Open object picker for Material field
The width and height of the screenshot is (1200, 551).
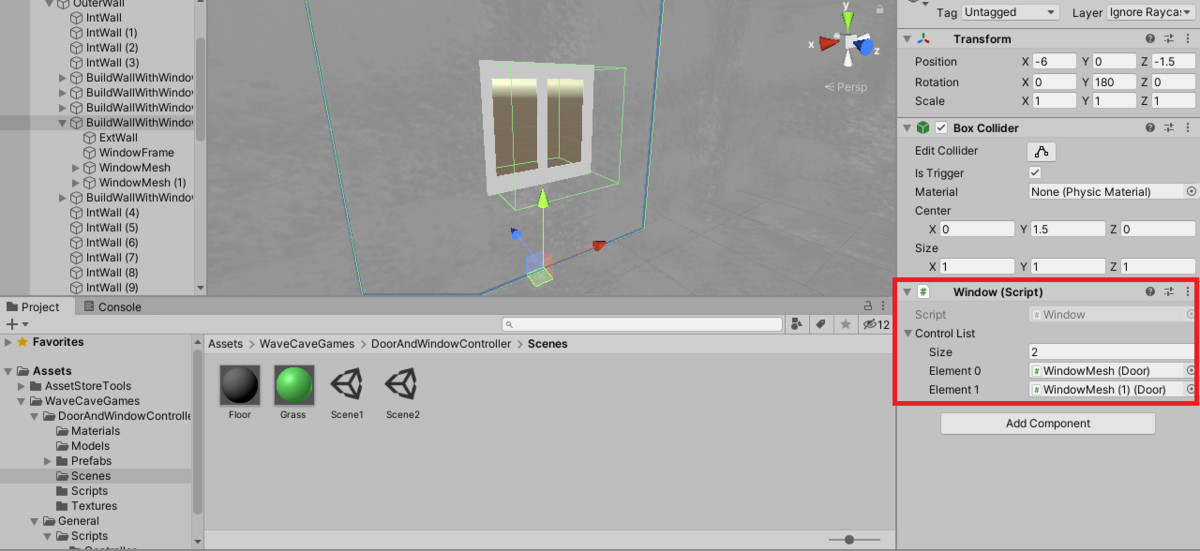[1190, 191]
